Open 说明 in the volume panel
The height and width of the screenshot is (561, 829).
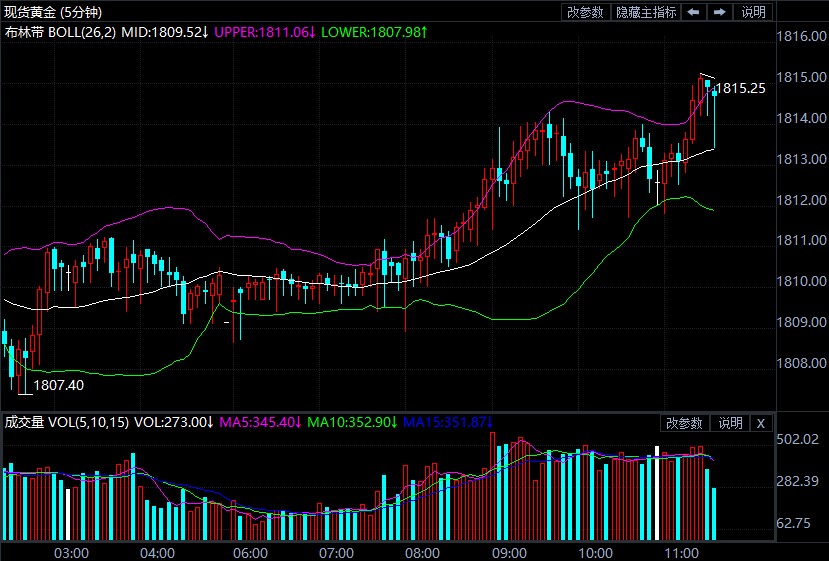pyautogui.click(x=730, y=423)
